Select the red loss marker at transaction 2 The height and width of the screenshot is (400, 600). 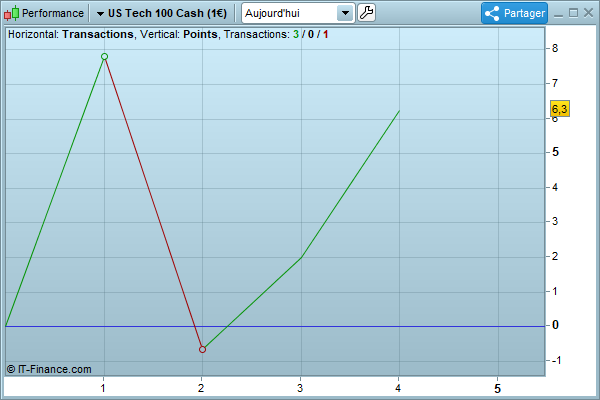coord(202,349)
